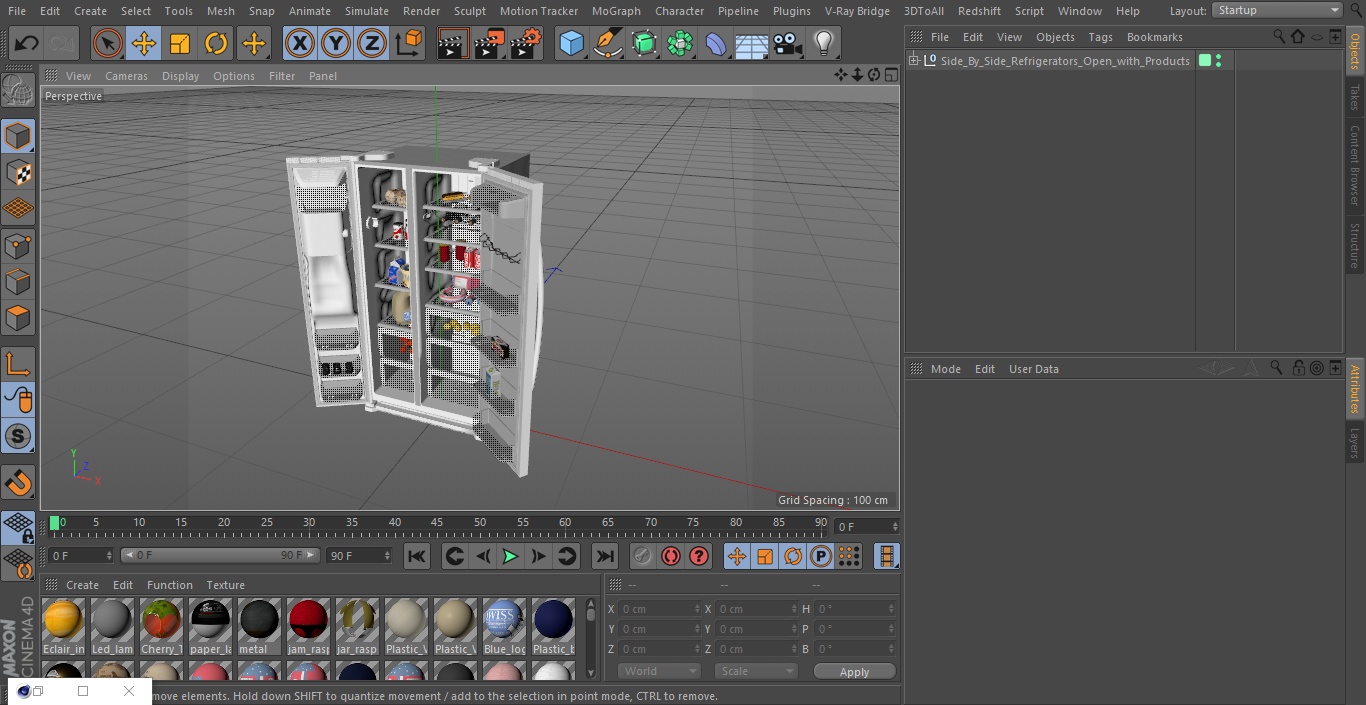The width and height of the screenshot is (1366, 705).
Task: Click the X position field in coordinates
Action: tap(659, 609)
